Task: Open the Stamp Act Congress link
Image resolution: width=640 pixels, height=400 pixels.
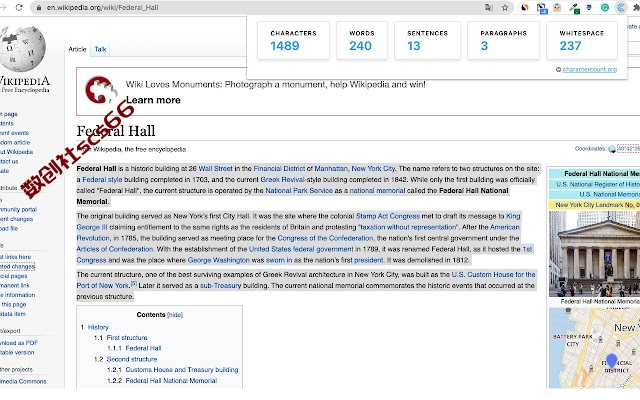Action: tap(388, 216)
